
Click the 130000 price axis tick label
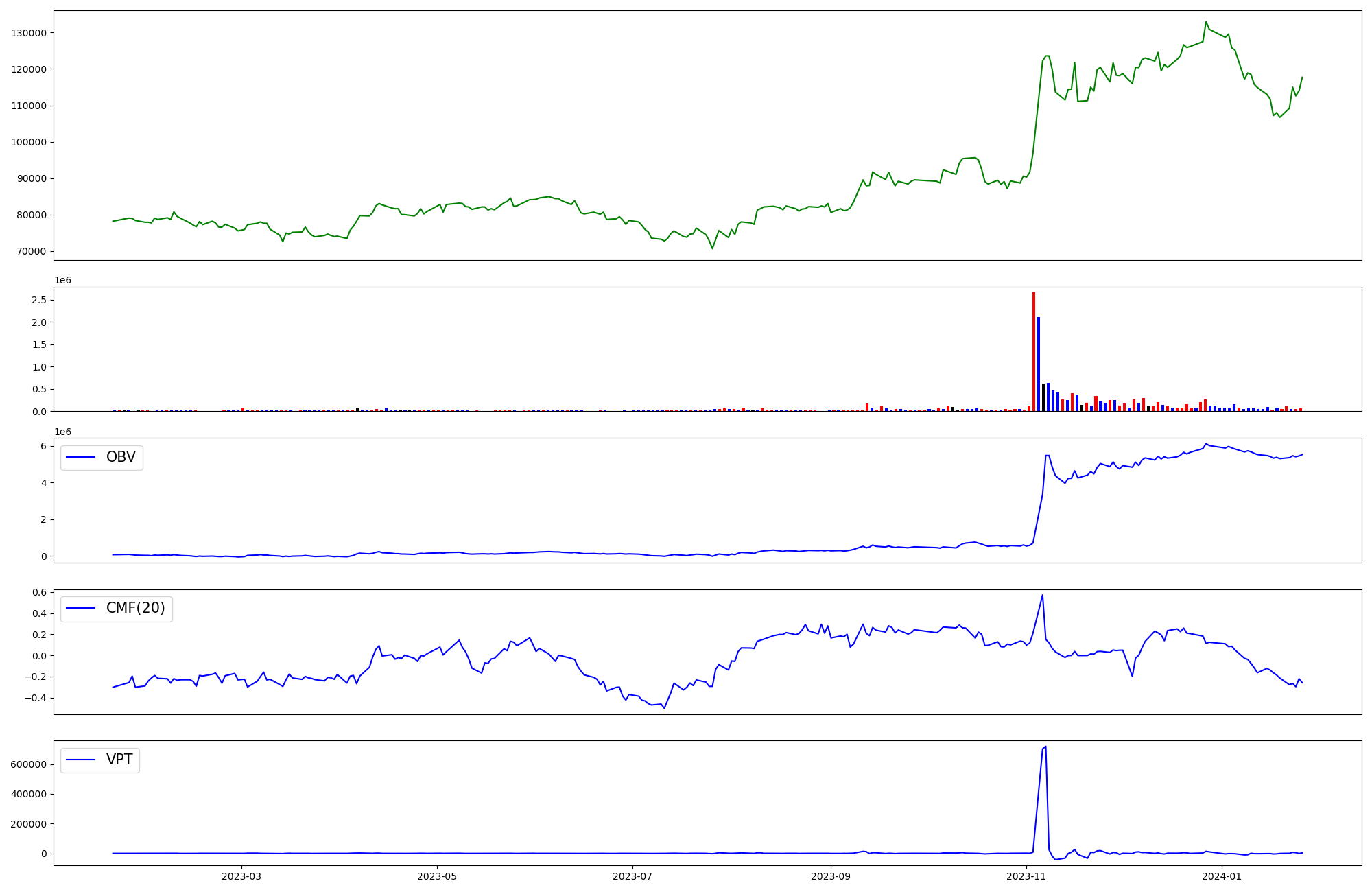(x=29, y=33)
